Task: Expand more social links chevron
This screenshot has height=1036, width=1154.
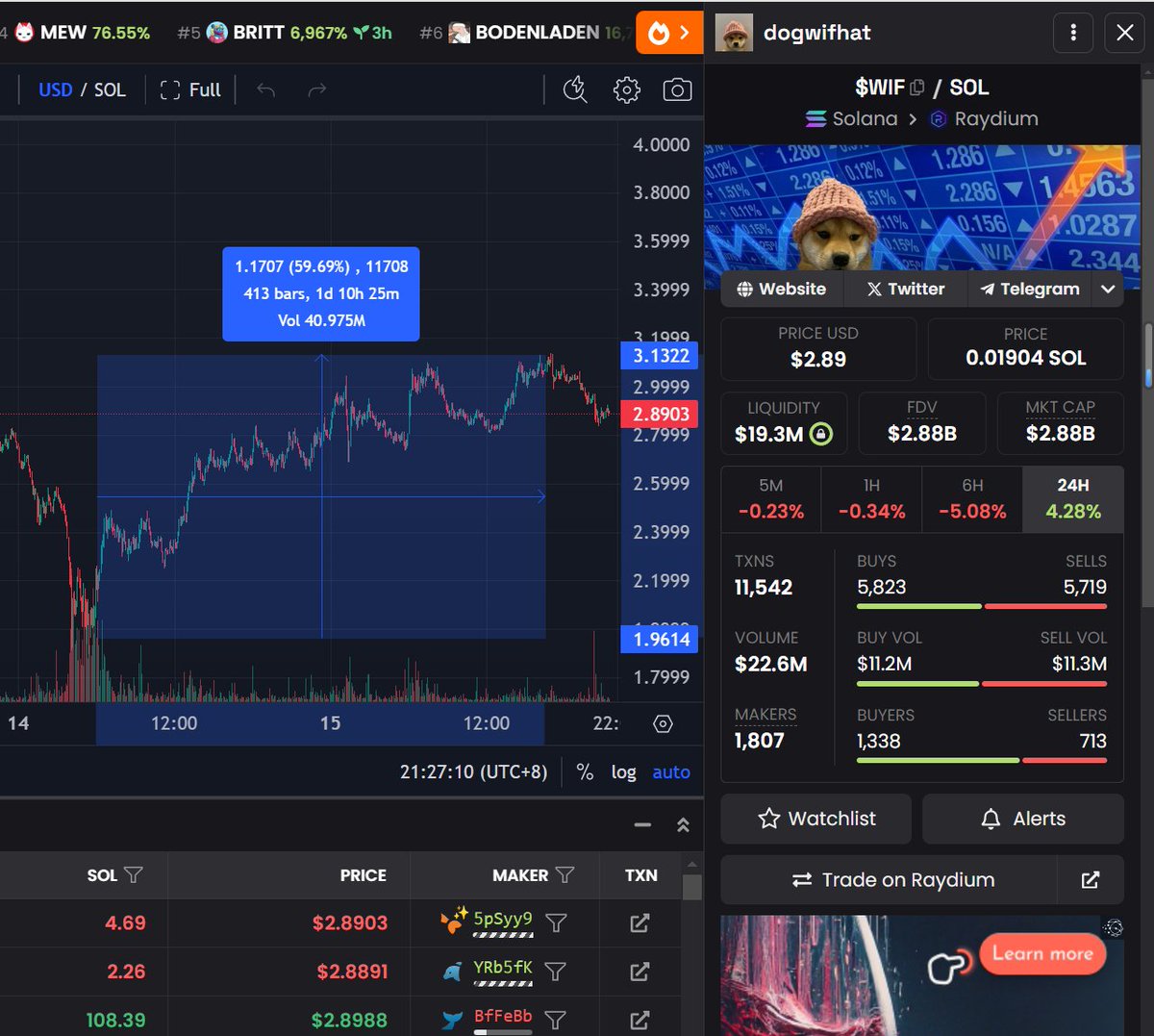Action: (x=1108, y=289)
